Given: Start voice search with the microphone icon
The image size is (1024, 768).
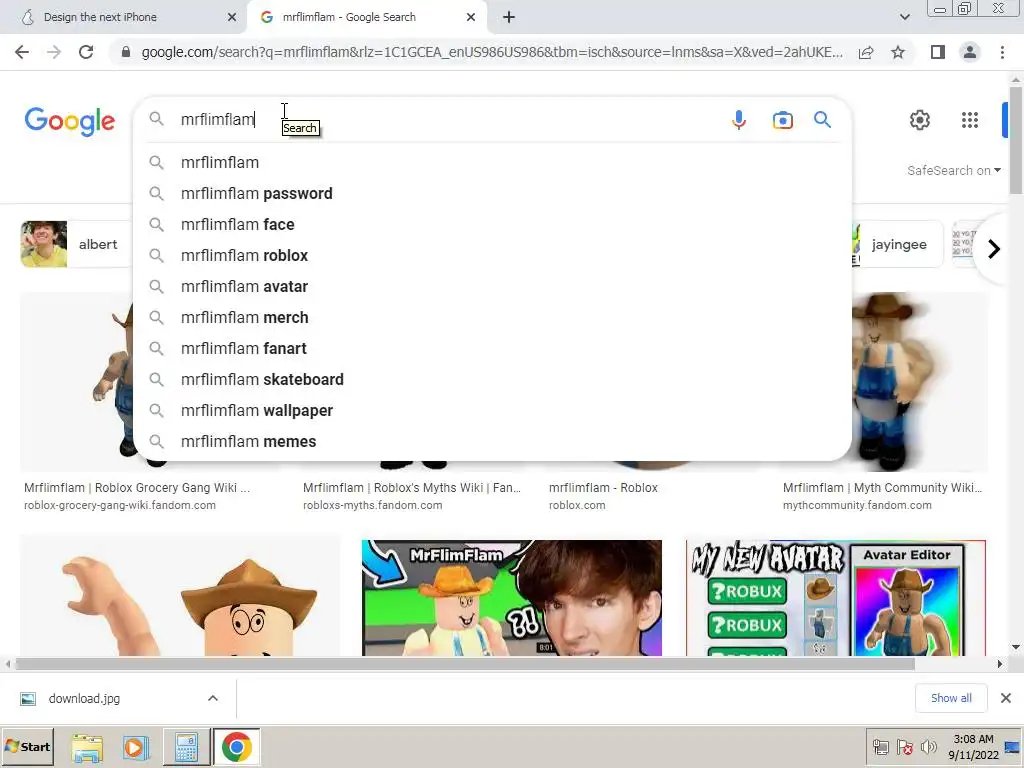Looking at the screenshot, I should coord(739,120).
